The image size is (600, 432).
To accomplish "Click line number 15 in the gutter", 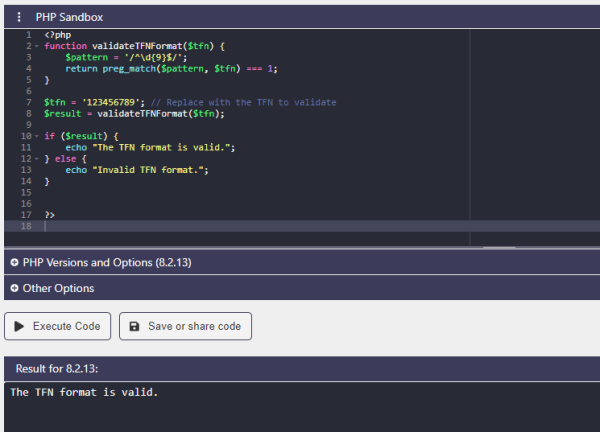I will click(26, 192).
